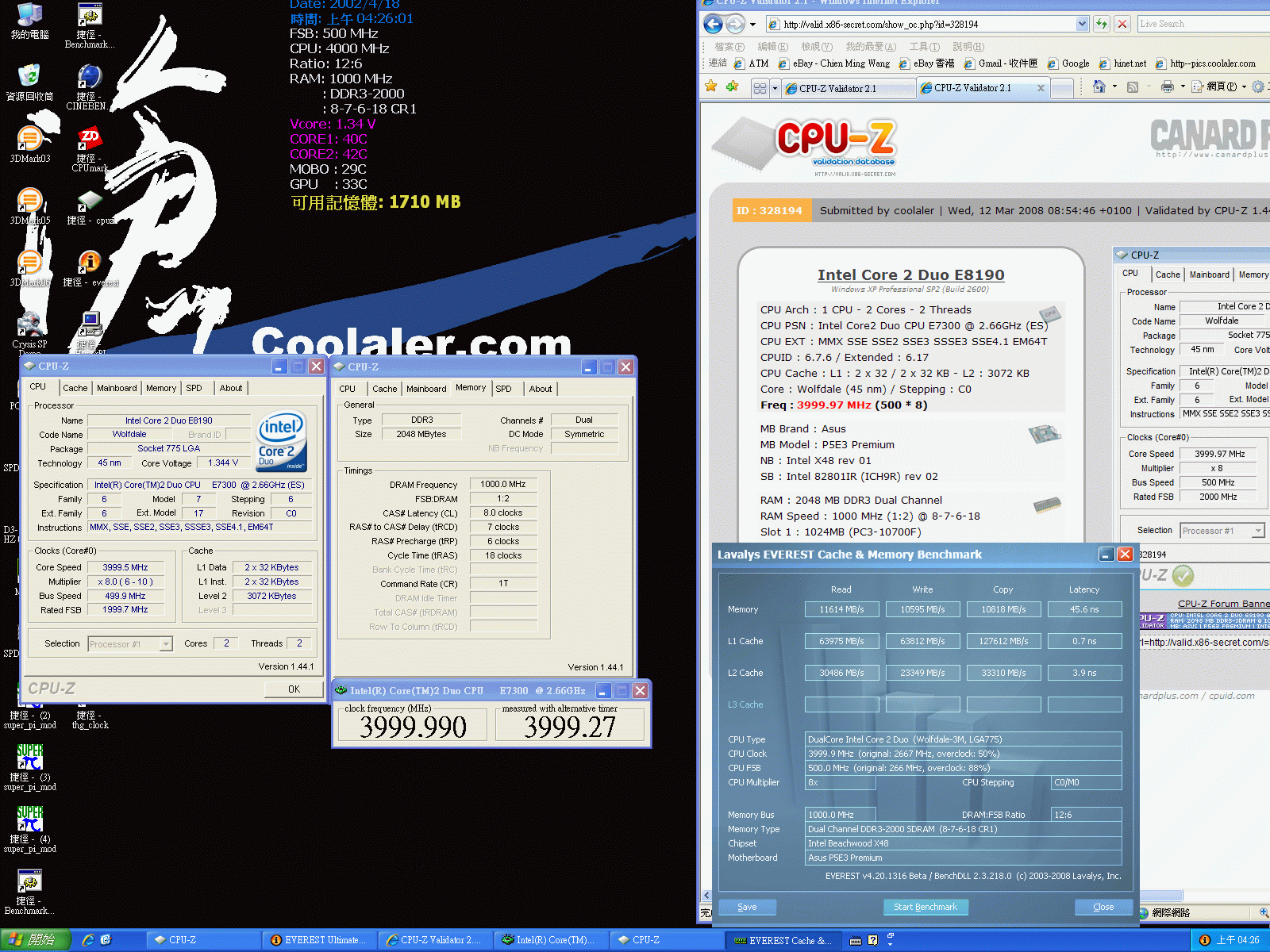The height and width of the screenshot is (952, 1270).
Task: Select the super_pi_mod (4) shortcut icon
Action: (x=29, y=830)
